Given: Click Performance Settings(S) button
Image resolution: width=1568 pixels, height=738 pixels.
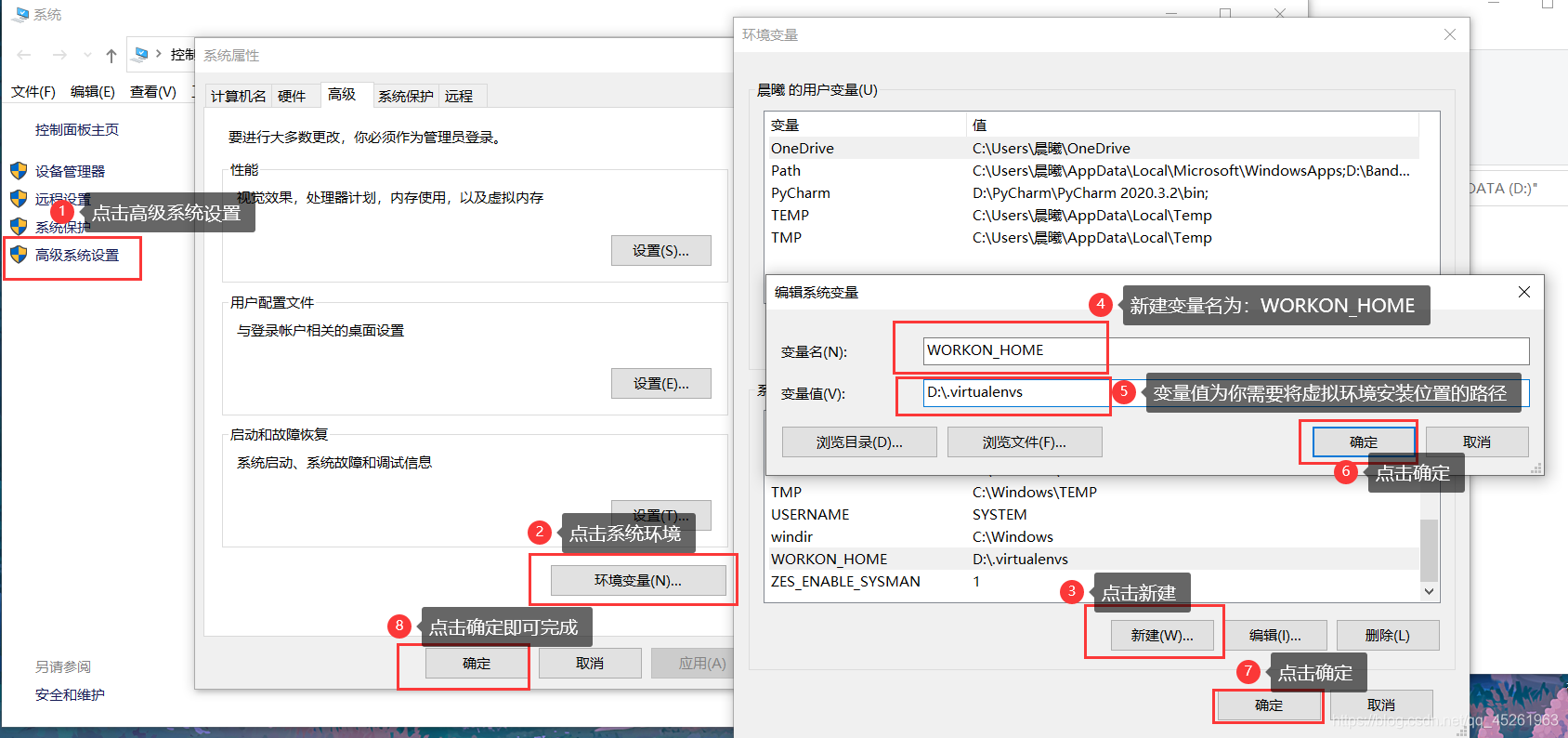Looking at the screenshot, I should (661, 251).
